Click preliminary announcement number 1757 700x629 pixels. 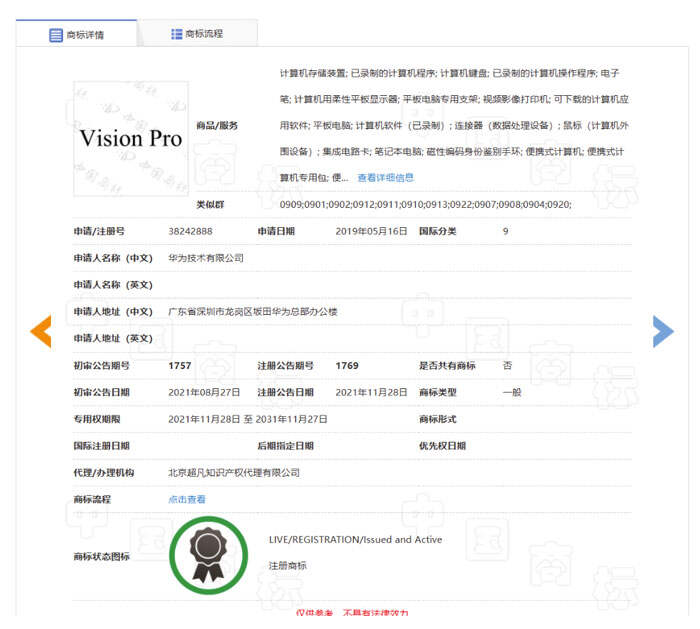click(x=180, y=365)
